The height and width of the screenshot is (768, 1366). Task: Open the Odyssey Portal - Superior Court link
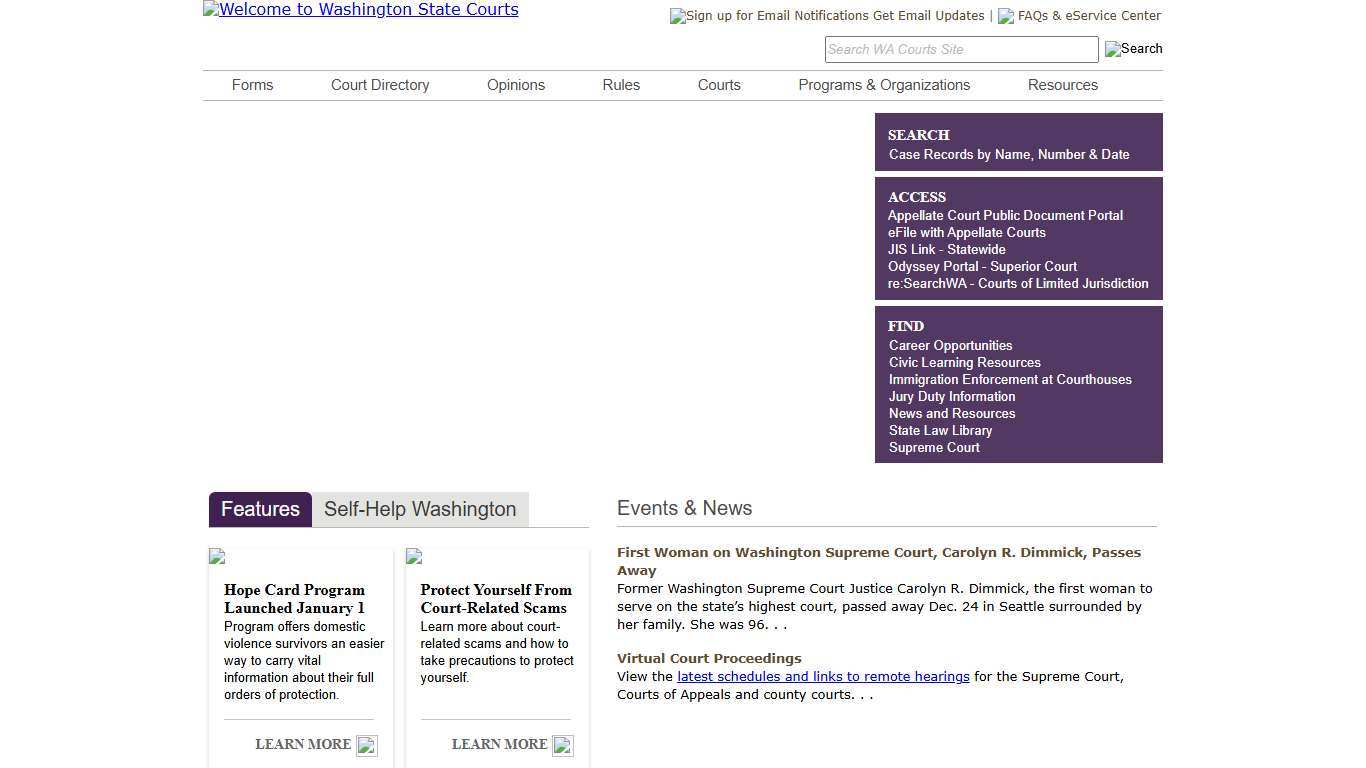pos(982,267)
